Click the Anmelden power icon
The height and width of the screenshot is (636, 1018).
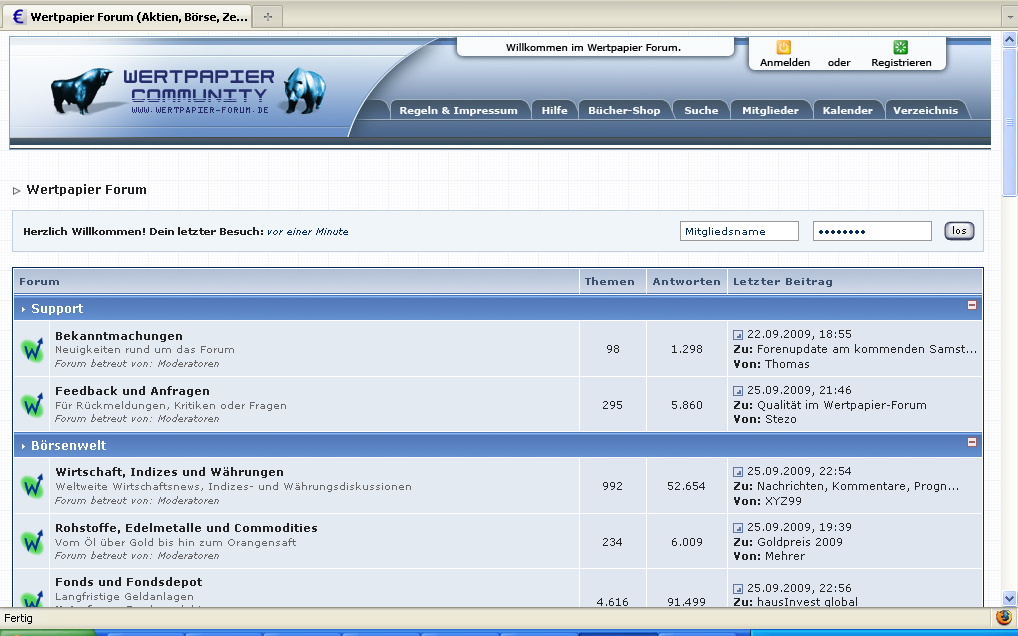click(784, 47)
